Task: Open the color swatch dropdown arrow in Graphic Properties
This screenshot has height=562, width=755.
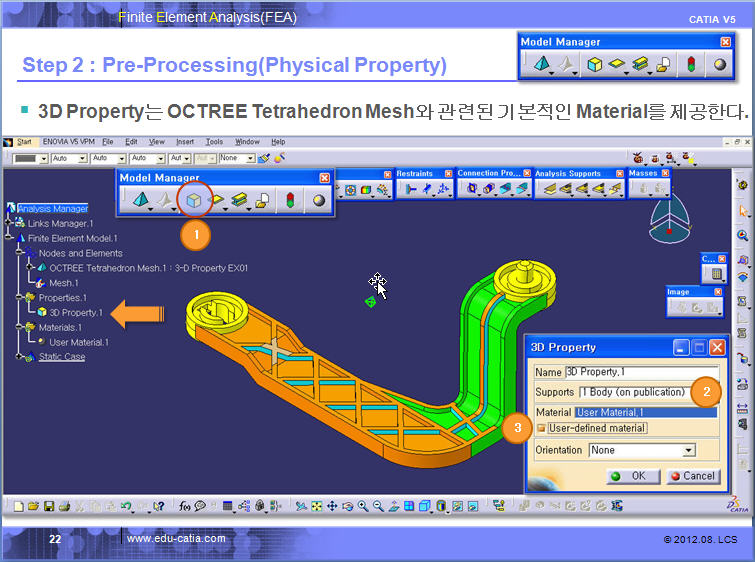Action: [43, 158]
